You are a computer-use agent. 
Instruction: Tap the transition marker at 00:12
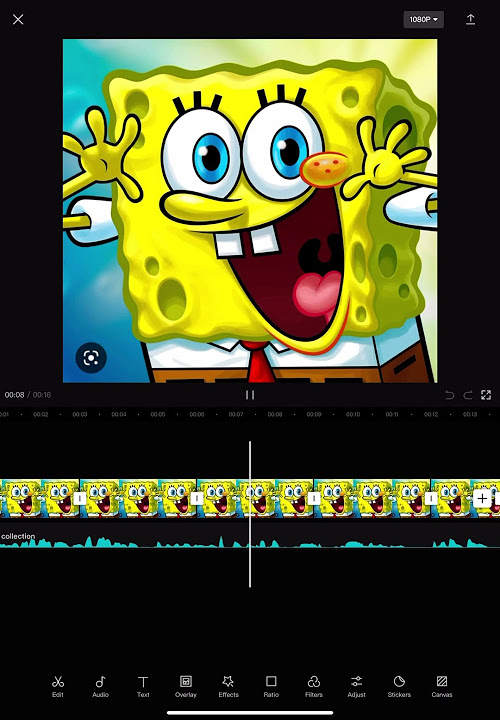(431, 498)
